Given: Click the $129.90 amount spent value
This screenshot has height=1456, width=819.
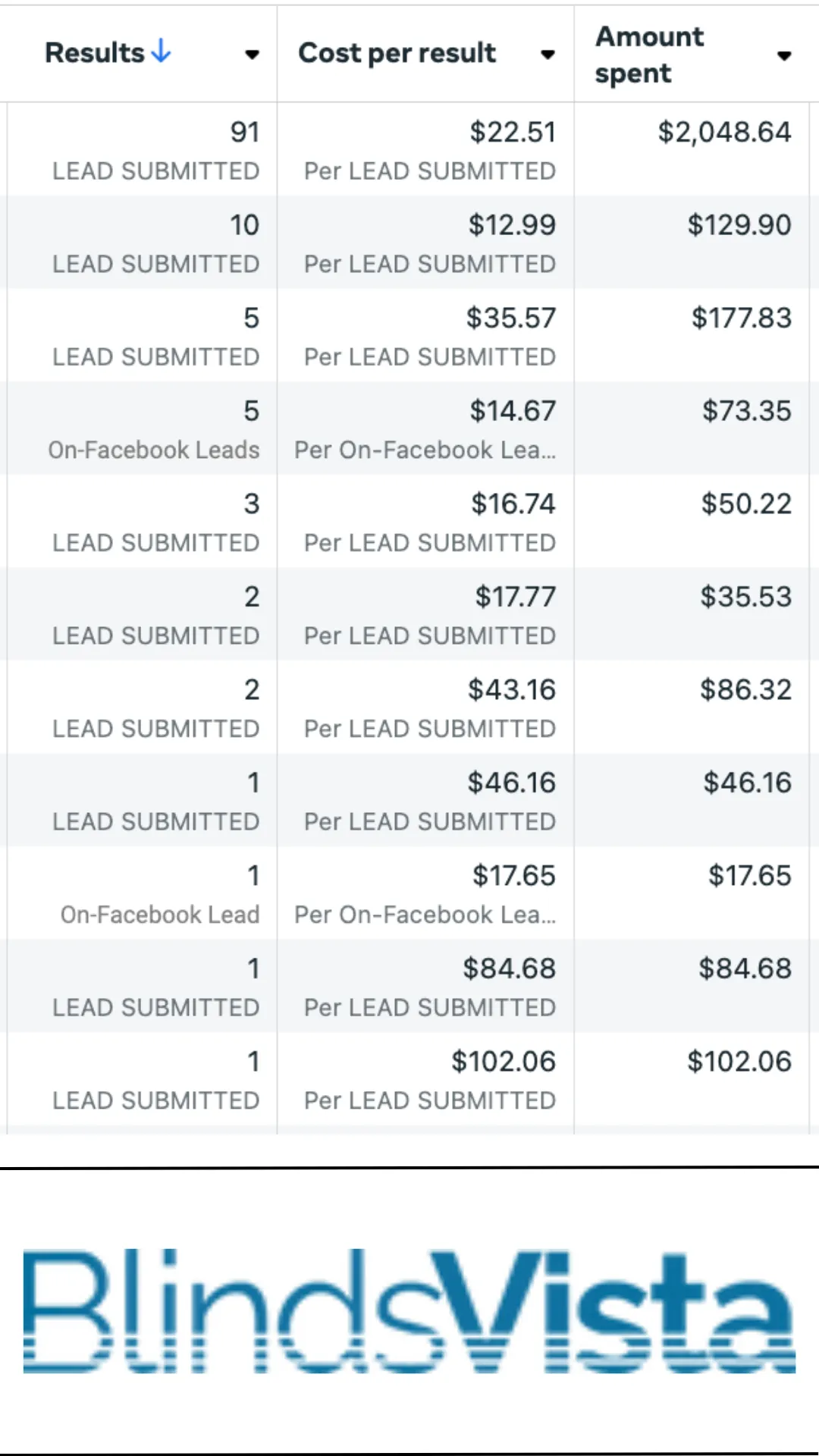Looking at the screenshot, I should (739, 225).
